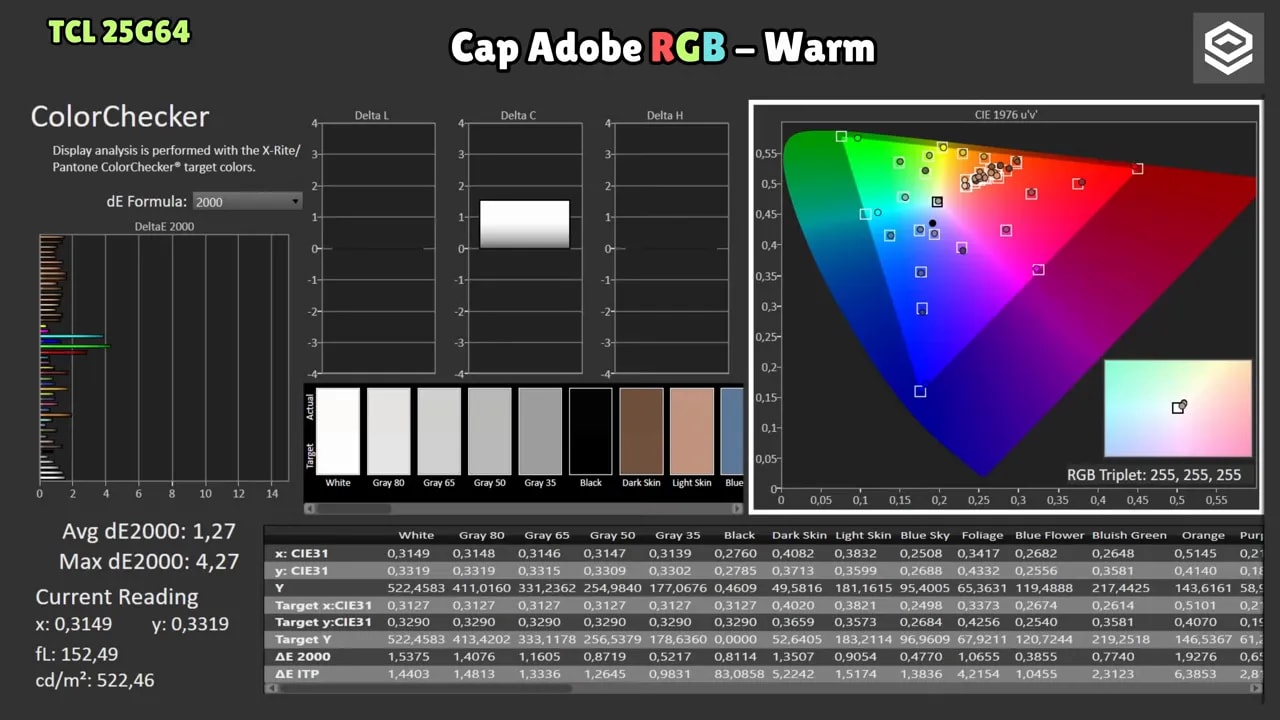Select the Light Skin swatch

click(x=692, y=431)
